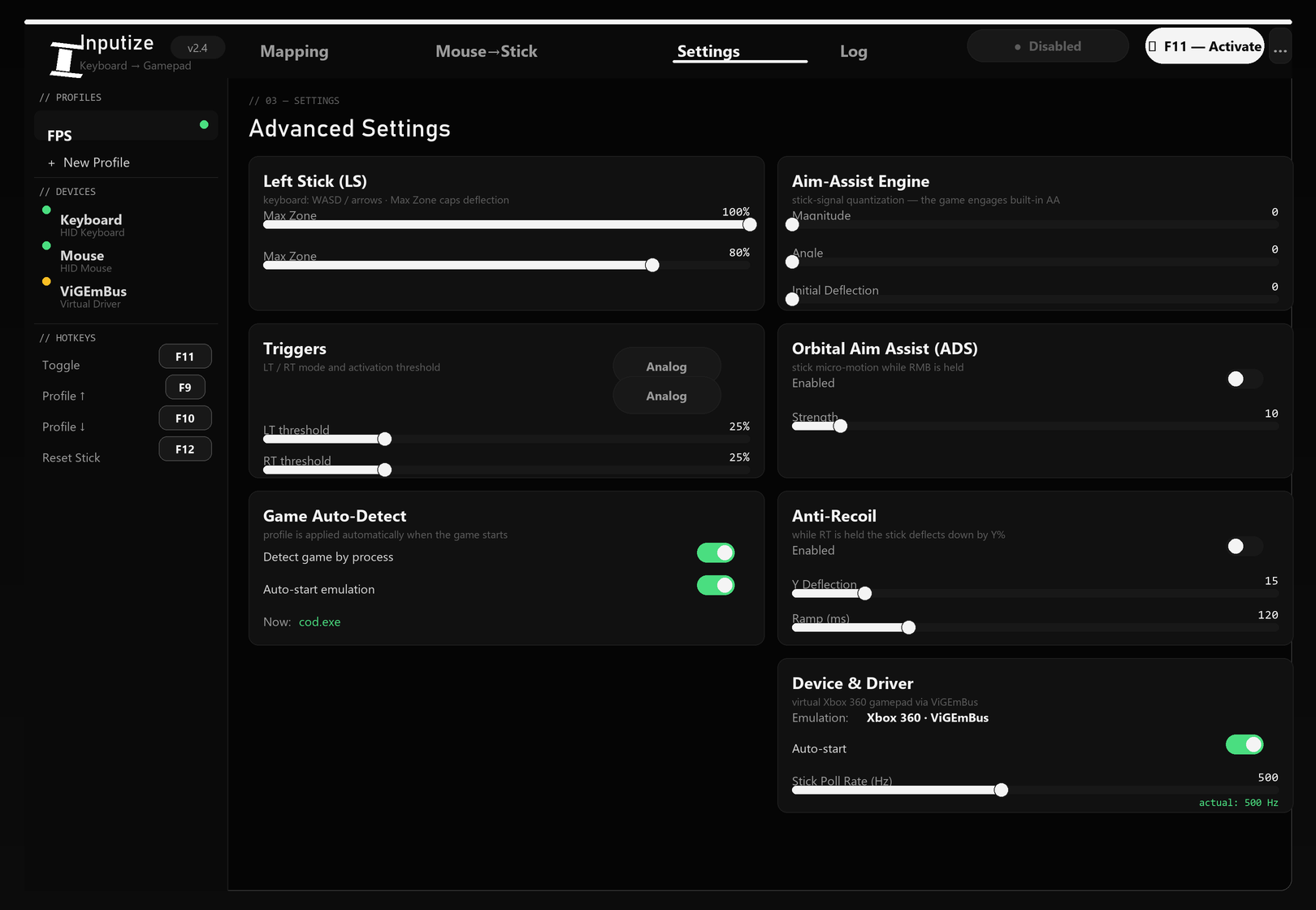Click F11 — Activate button
Screen dimensions: 1316x910
coord(1205,46)
